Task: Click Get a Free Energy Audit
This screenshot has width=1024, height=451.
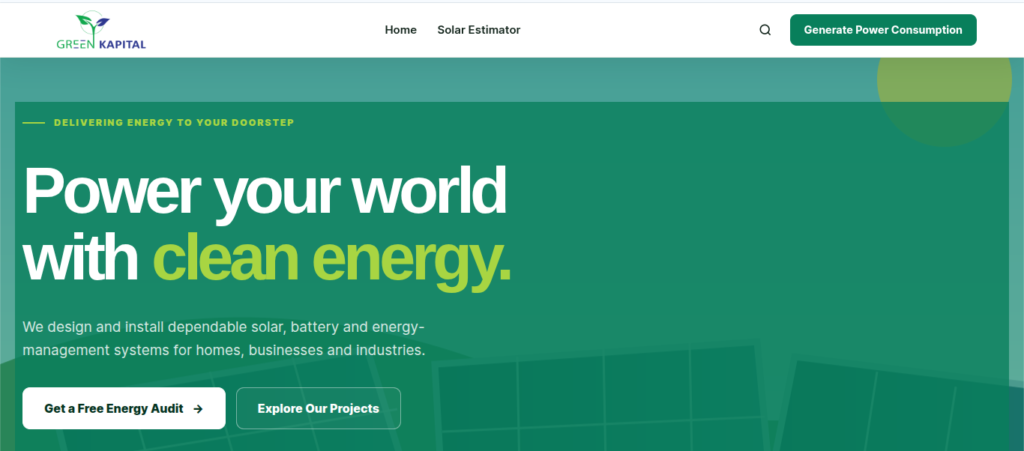Action: click(124, 409)
